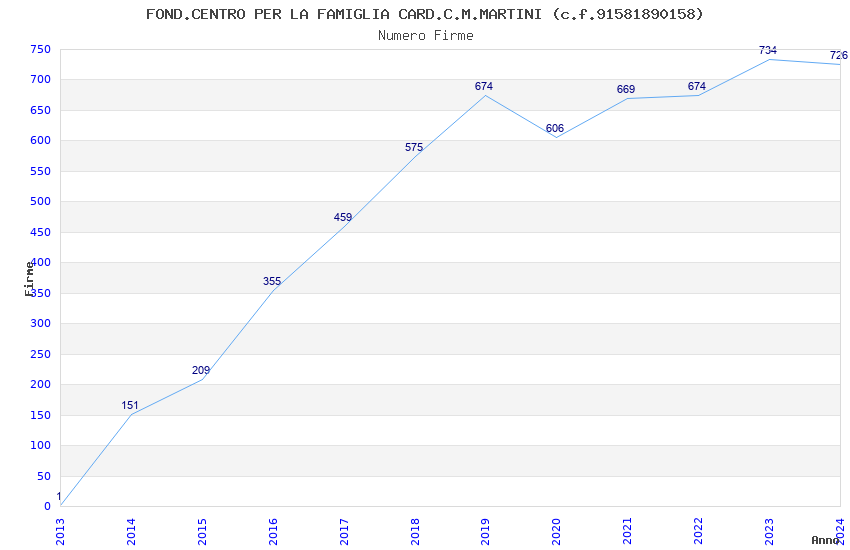The image size is (850, 550).
Task: Click the x-axis year 2021
Action: (628, 532)
